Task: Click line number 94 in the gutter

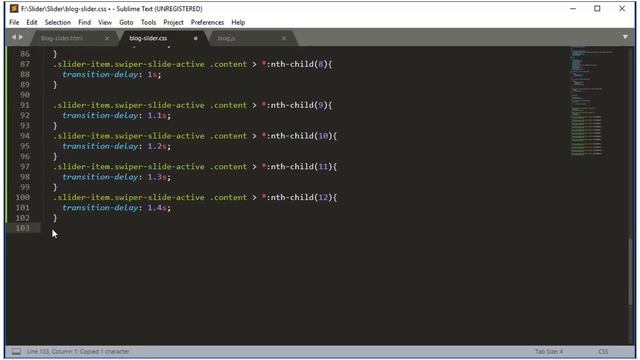Action: tap(24, 136)
